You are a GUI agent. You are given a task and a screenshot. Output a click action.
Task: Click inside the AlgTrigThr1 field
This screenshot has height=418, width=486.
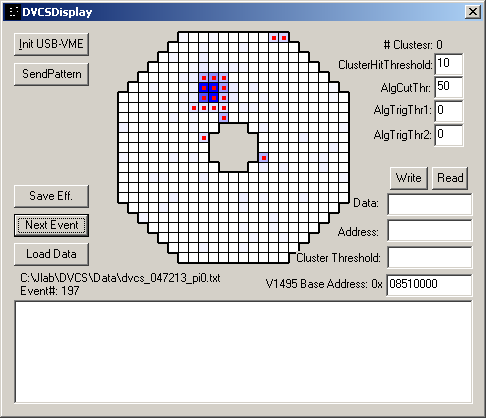[449, 111]
